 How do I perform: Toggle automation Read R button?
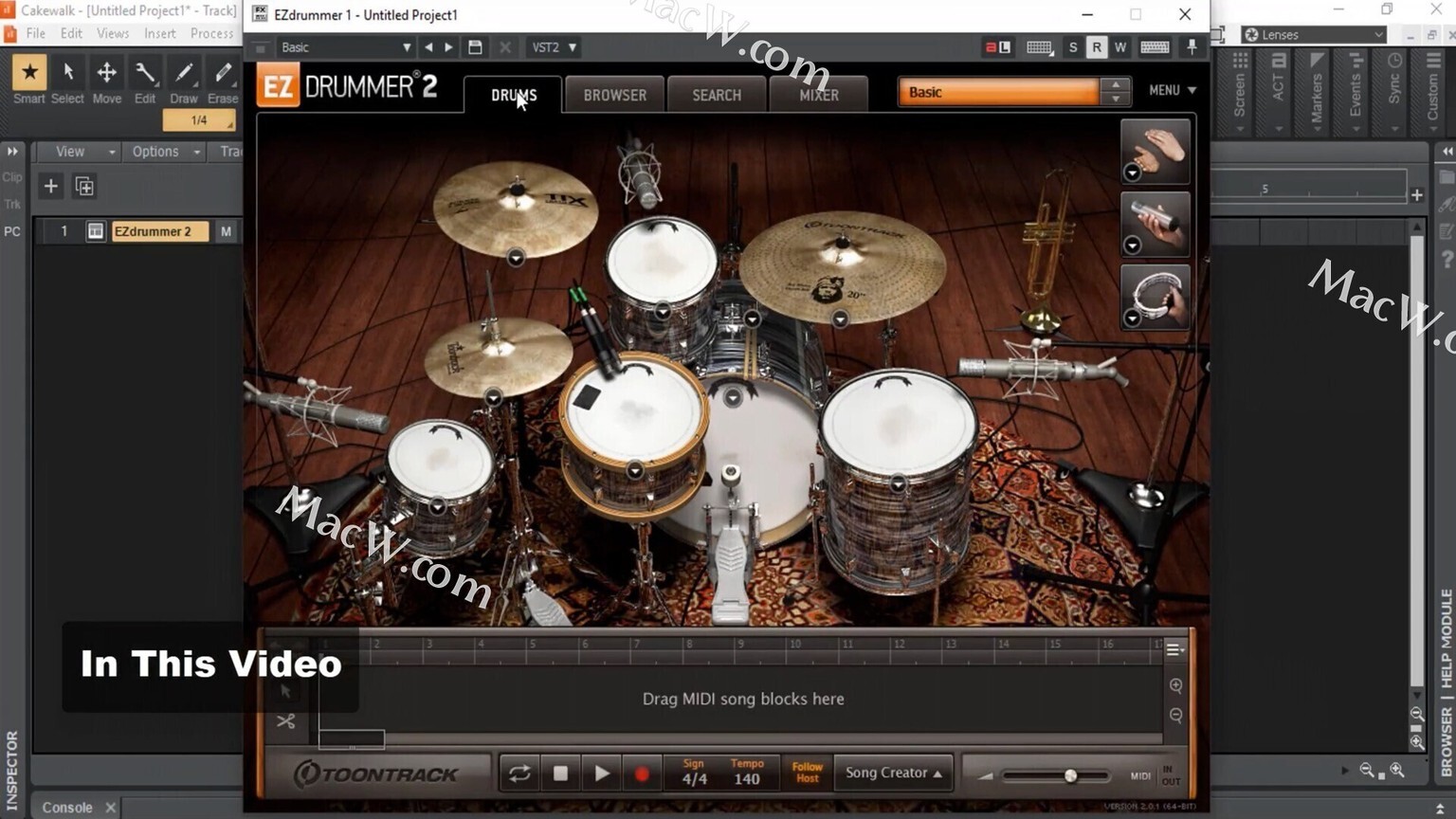click(x=1097, y=47)
